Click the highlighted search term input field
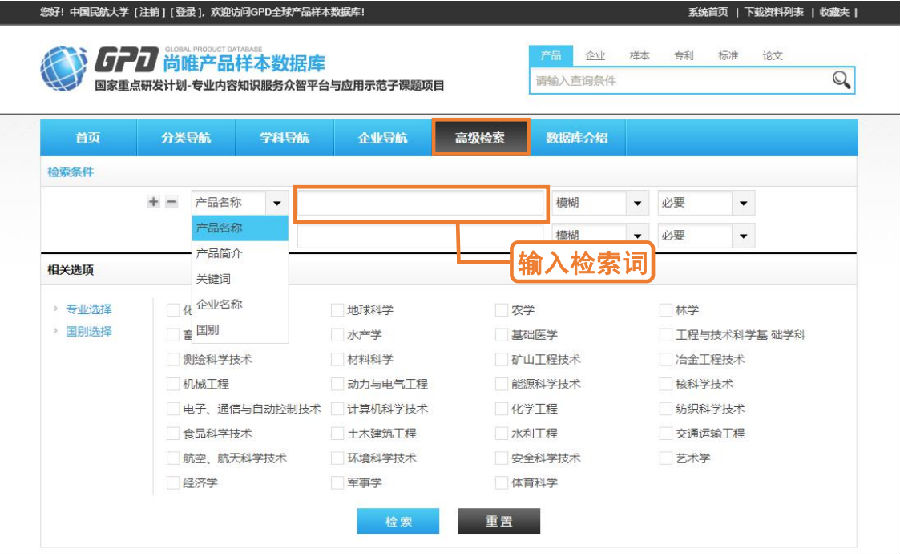The image size is (900, 554). (x=420, y=203)
